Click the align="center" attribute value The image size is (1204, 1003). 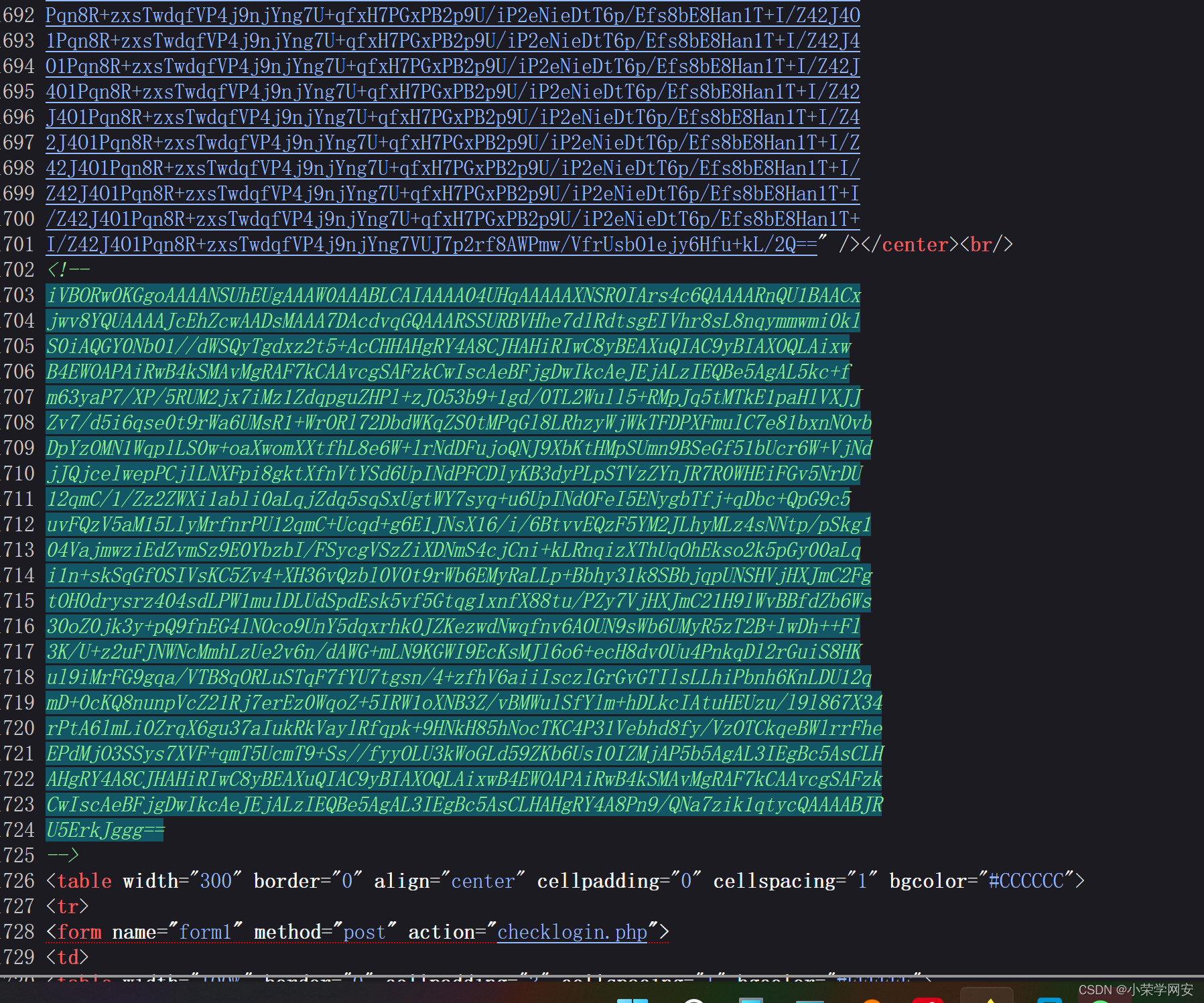[x=482, y=880]
